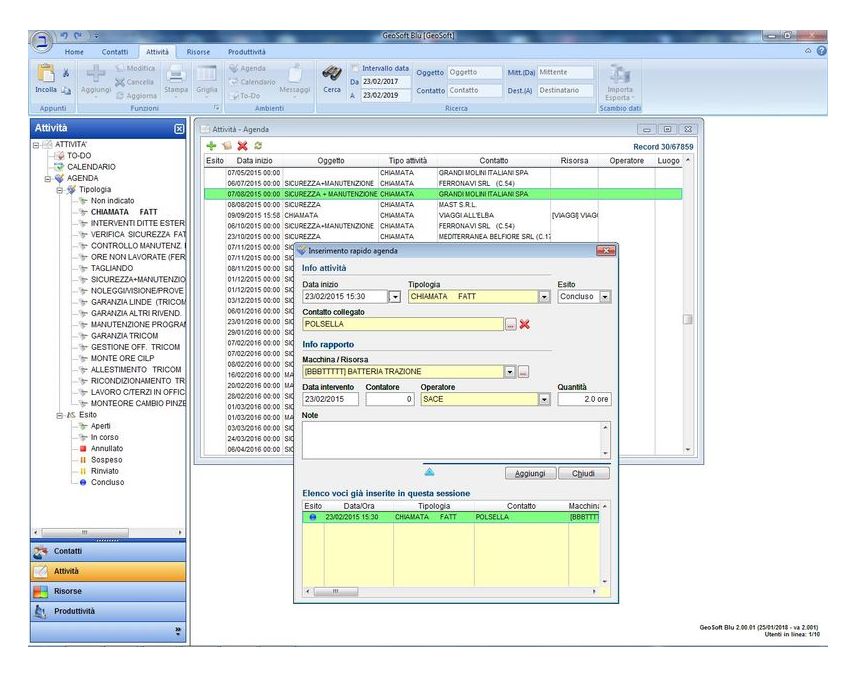Open Contatti in the bottom-left navigation pane
The width and height of the screenshot is (856, 678).
tap(108, 551)
